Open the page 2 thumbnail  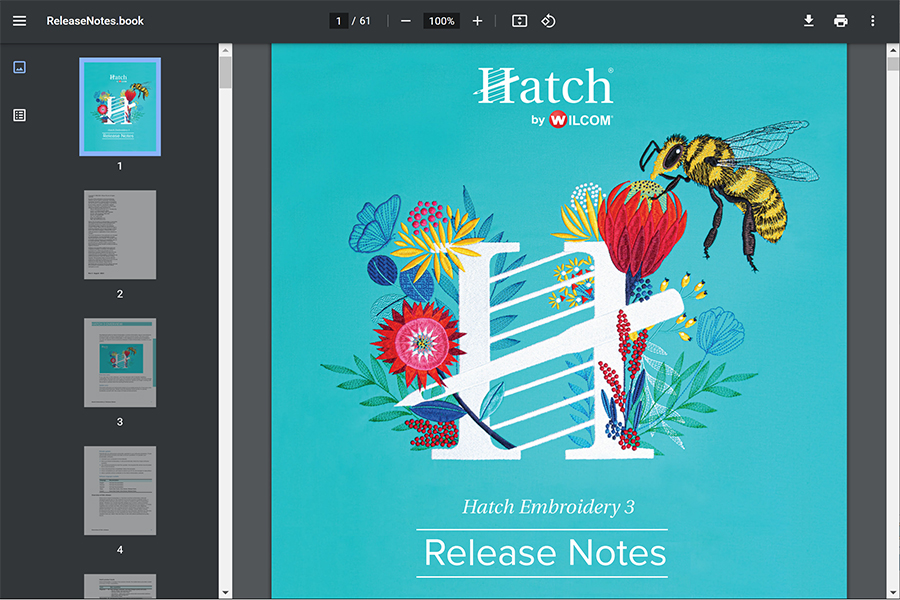pos(120,235)
